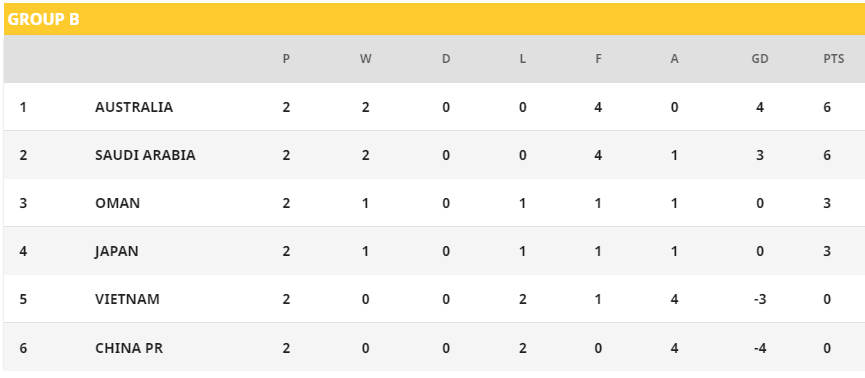Select China PR's goal difference -4
This screenshot has height=378, width=865.
click(760, 348)
